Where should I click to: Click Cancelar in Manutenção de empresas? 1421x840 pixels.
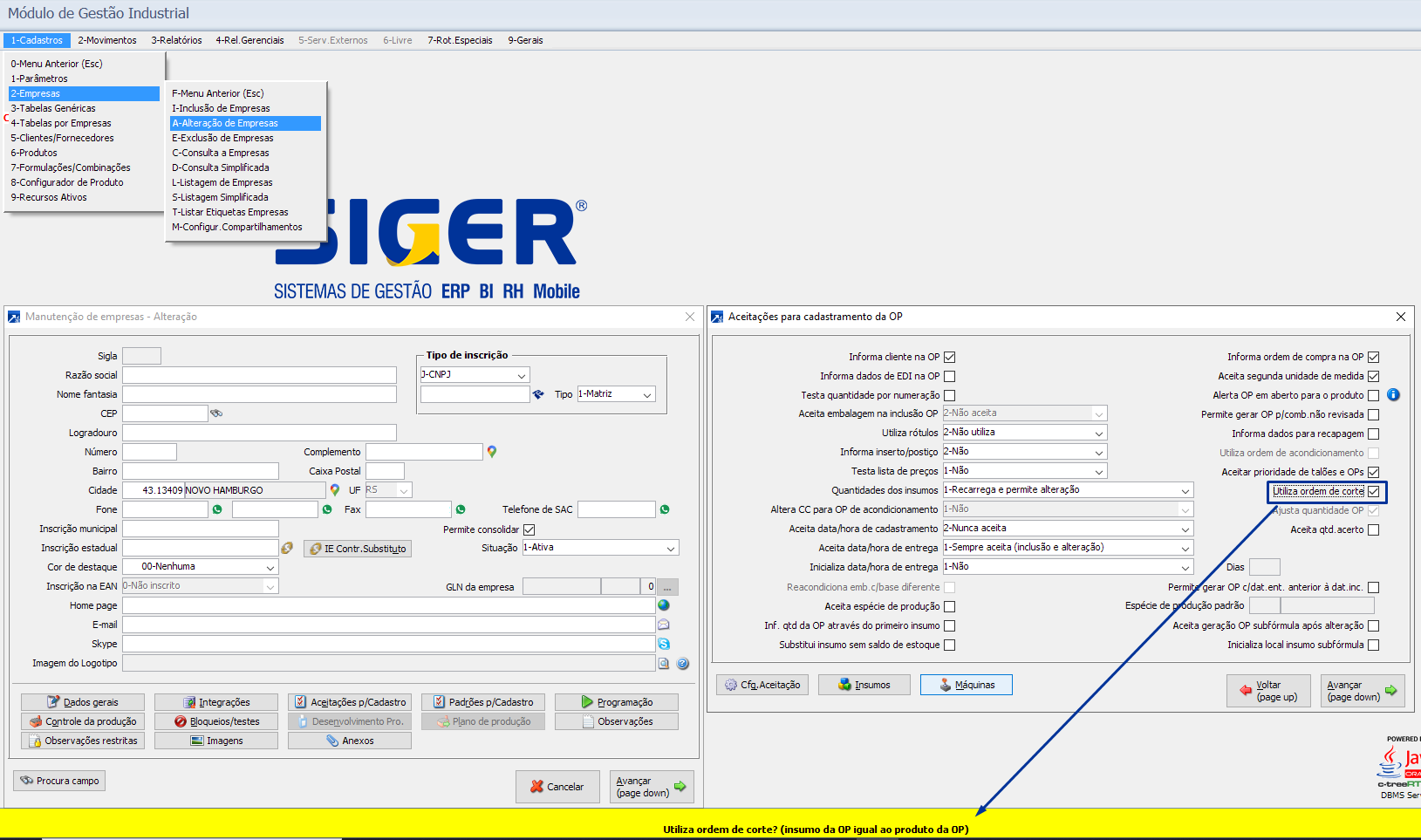coord(557,787)
